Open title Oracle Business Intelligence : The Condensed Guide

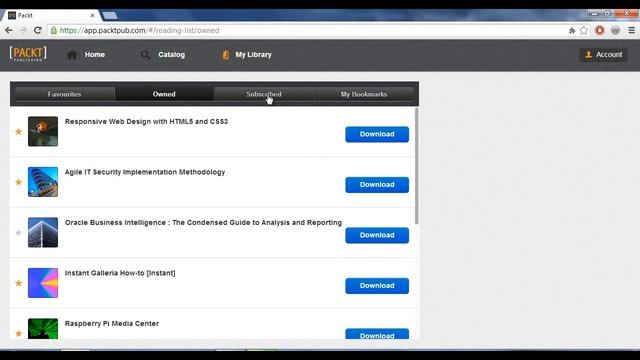point(203,222)
